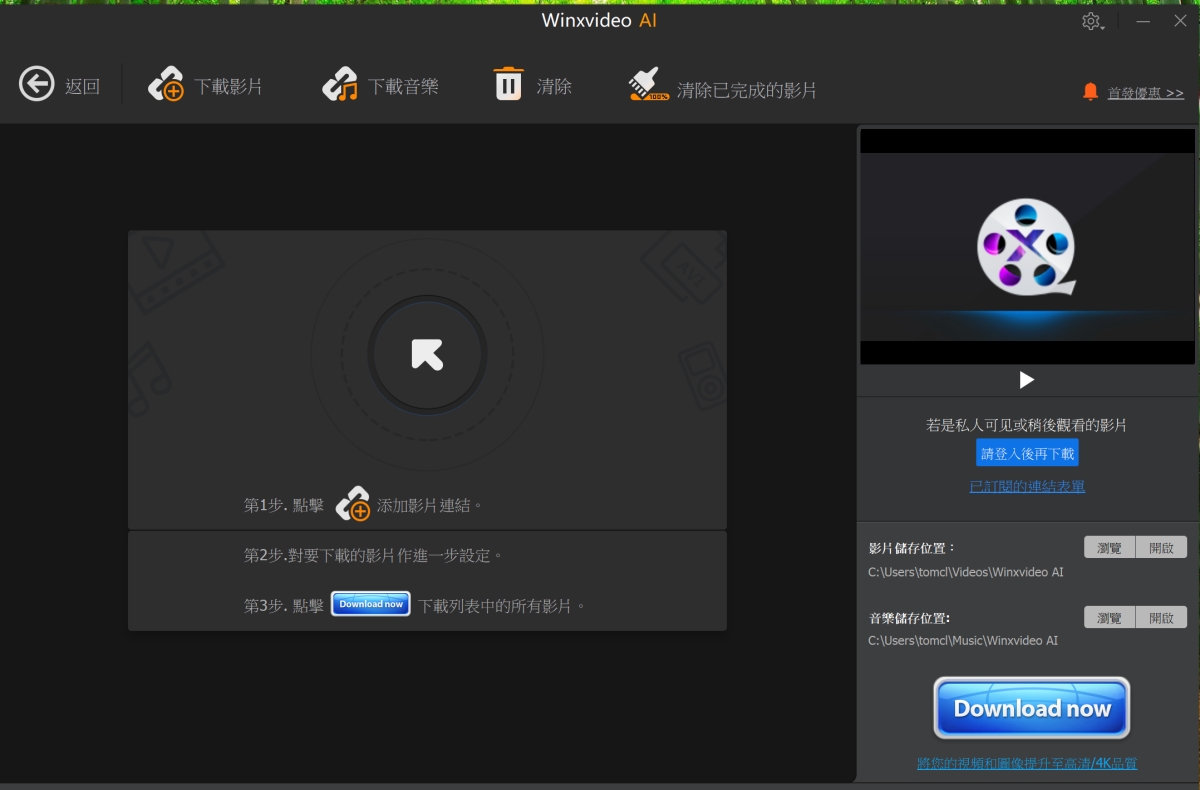The image size is (1200, 790).
Task: Click the Winxvideo preview thumbnail
Action: click(1027, 247)
